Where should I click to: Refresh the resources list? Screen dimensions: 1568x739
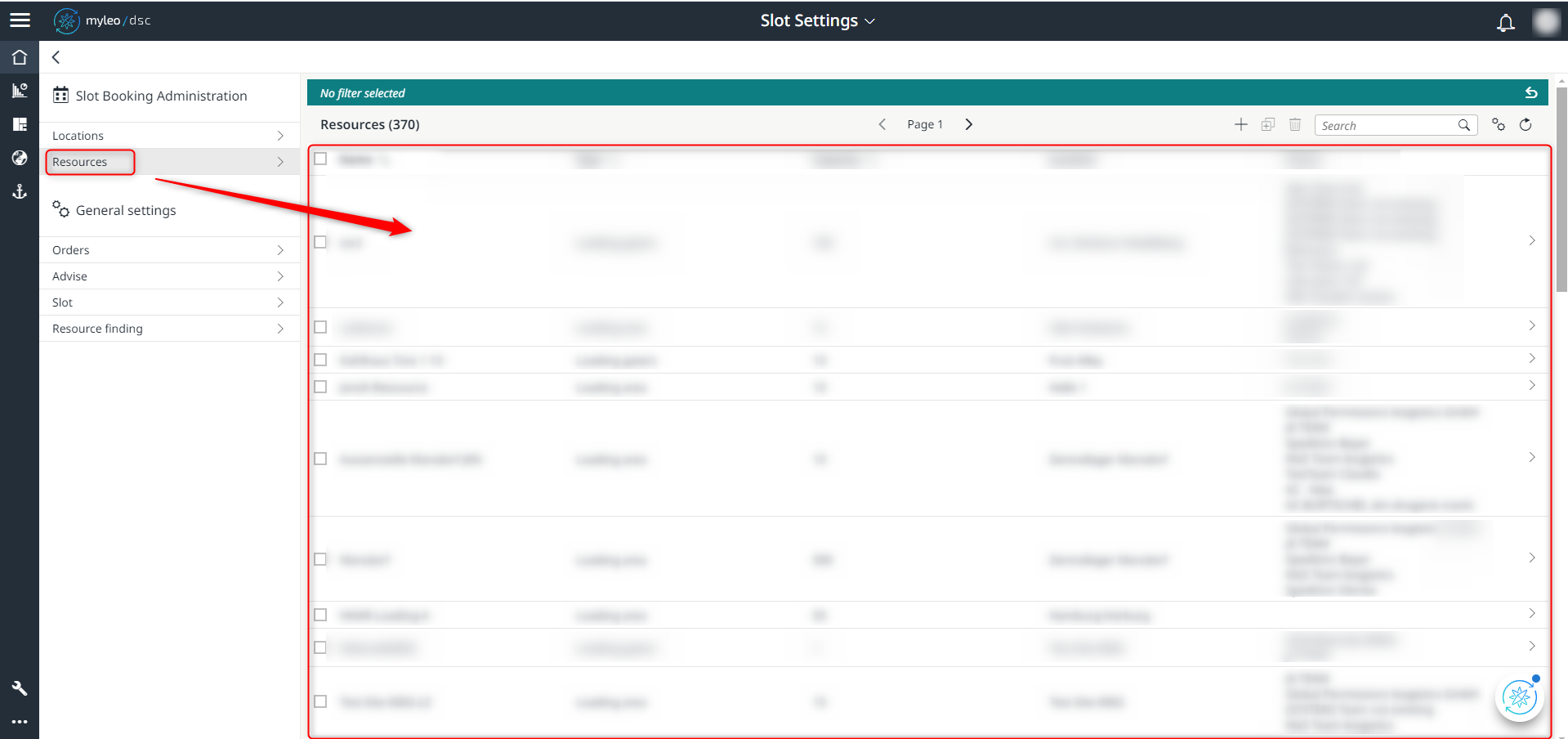click(1526, 124)
